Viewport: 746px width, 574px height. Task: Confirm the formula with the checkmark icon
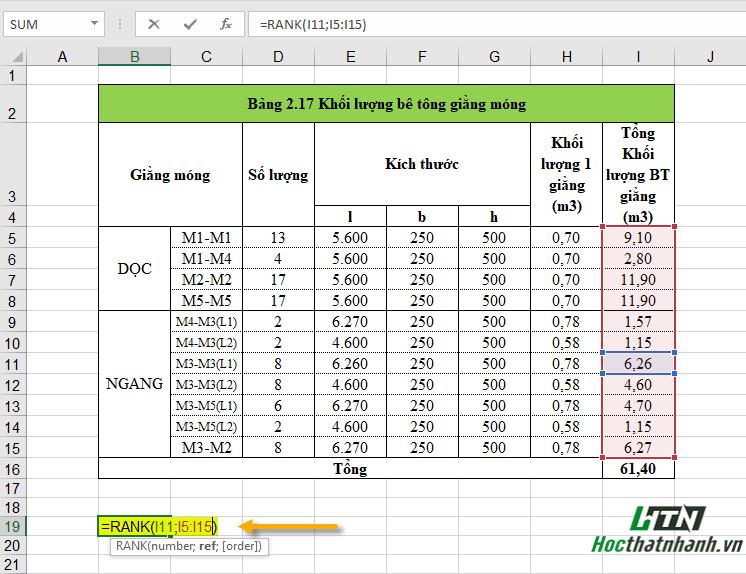point(190,24)
